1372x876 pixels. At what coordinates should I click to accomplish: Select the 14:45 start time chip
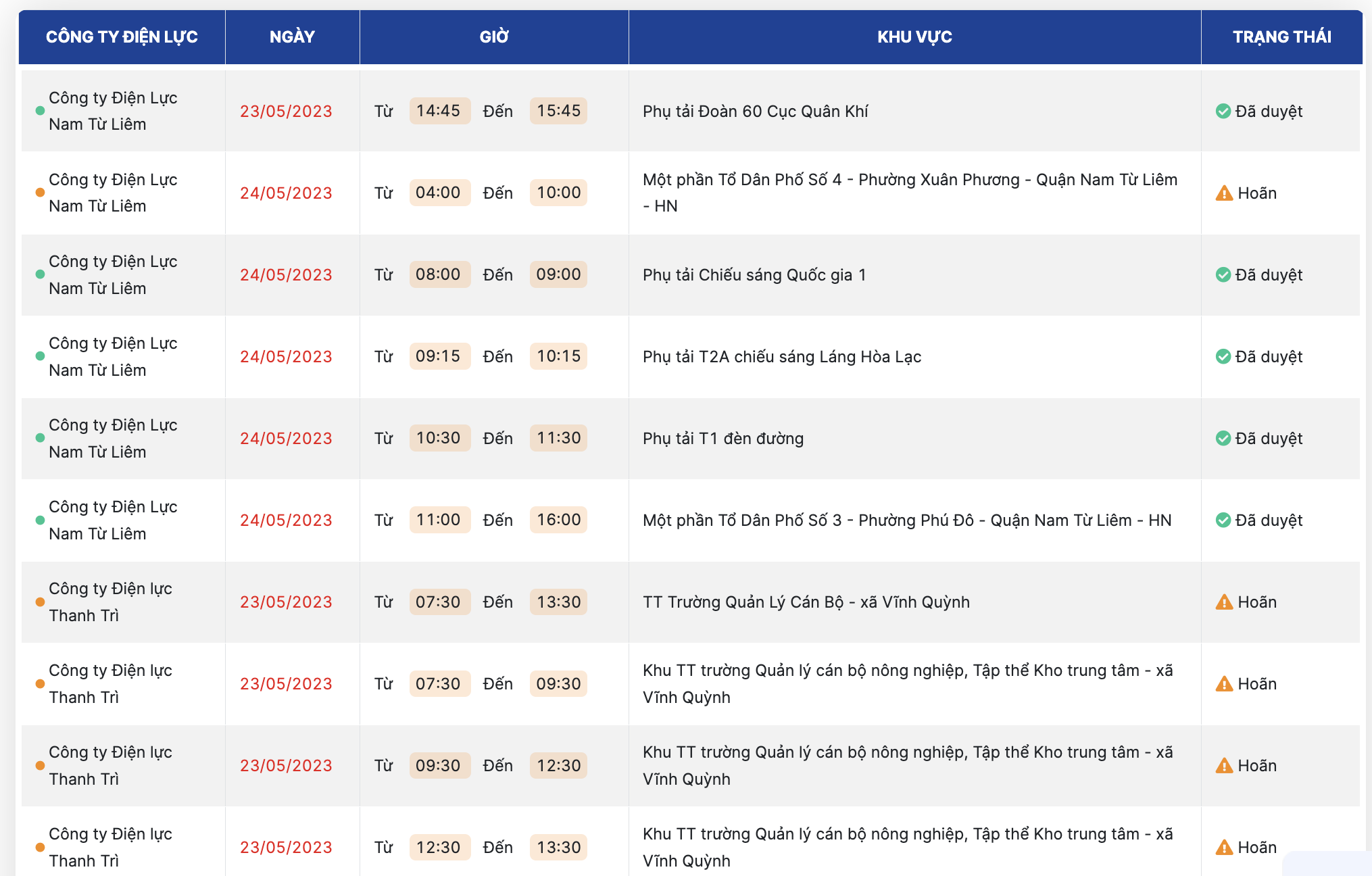439,111
